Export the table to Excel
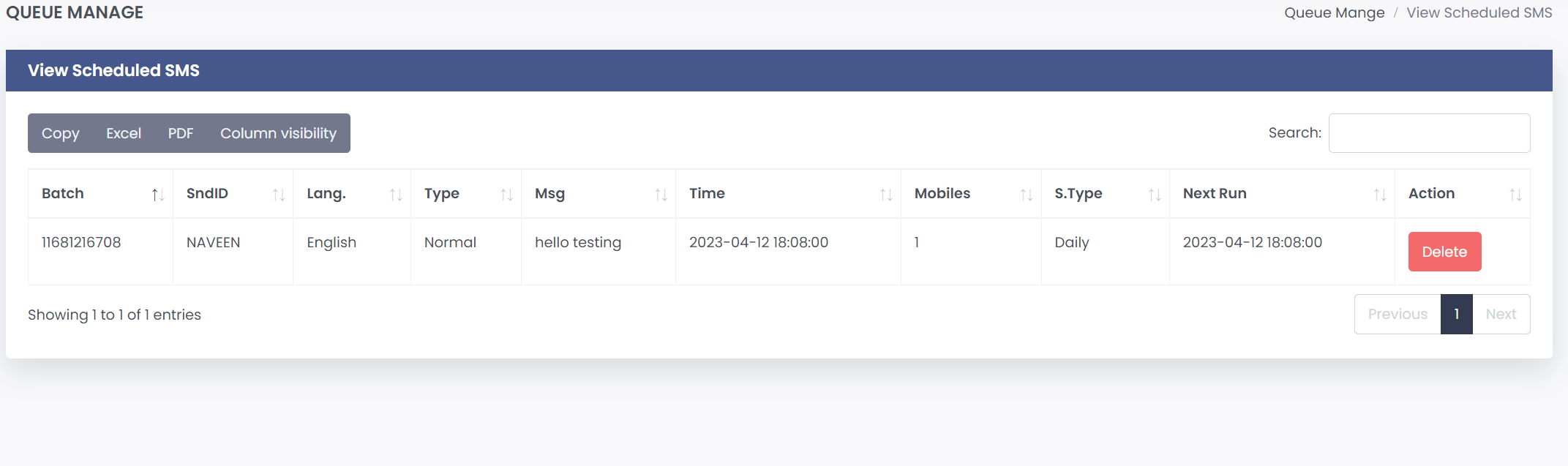This screenshot has height=466, width=1568. point(124,133)
